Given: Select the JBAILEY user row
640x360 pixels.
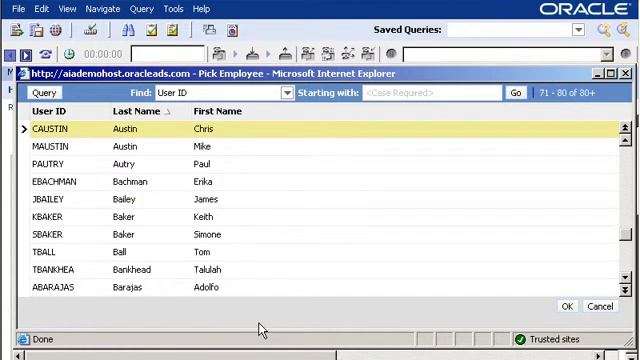Looking at the screenshot, I should tap(324, 199).
